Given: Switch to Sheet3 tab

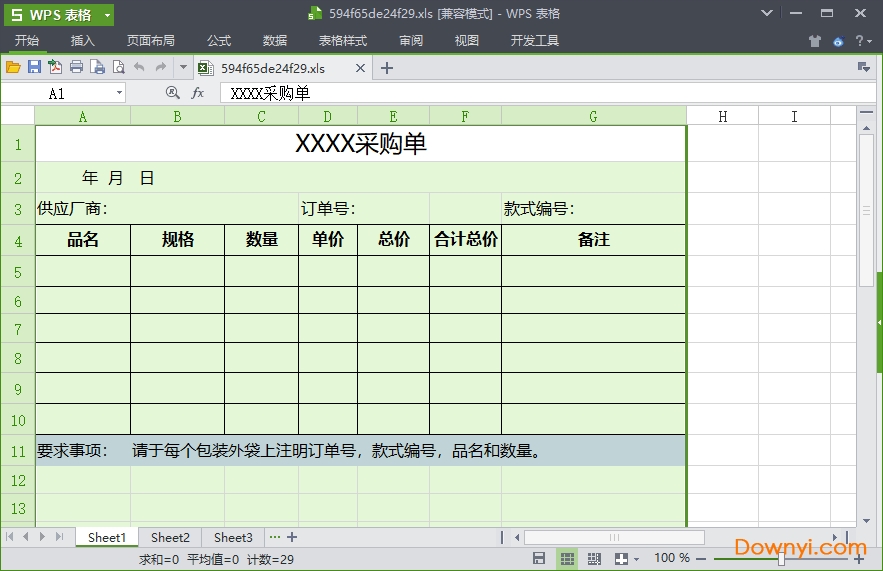Looking at the screenshot, I should point(233,537).
